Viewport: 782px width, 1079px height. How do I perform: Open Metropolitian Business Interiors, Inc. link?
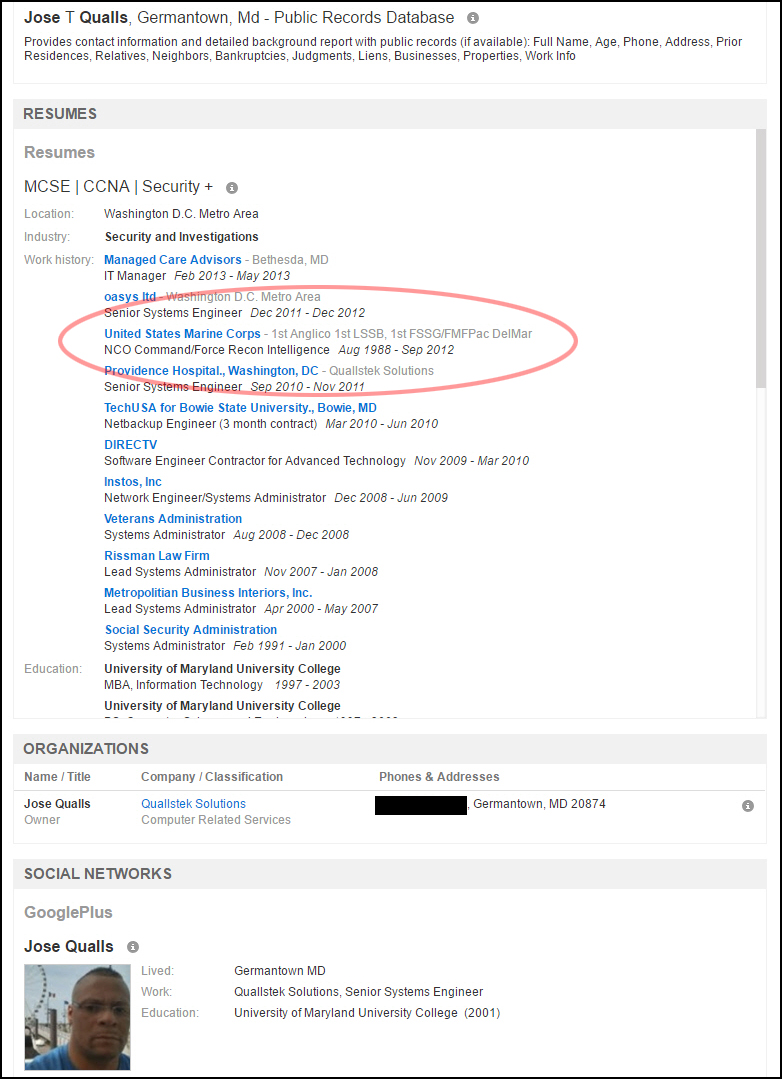[x=208, y=593]
